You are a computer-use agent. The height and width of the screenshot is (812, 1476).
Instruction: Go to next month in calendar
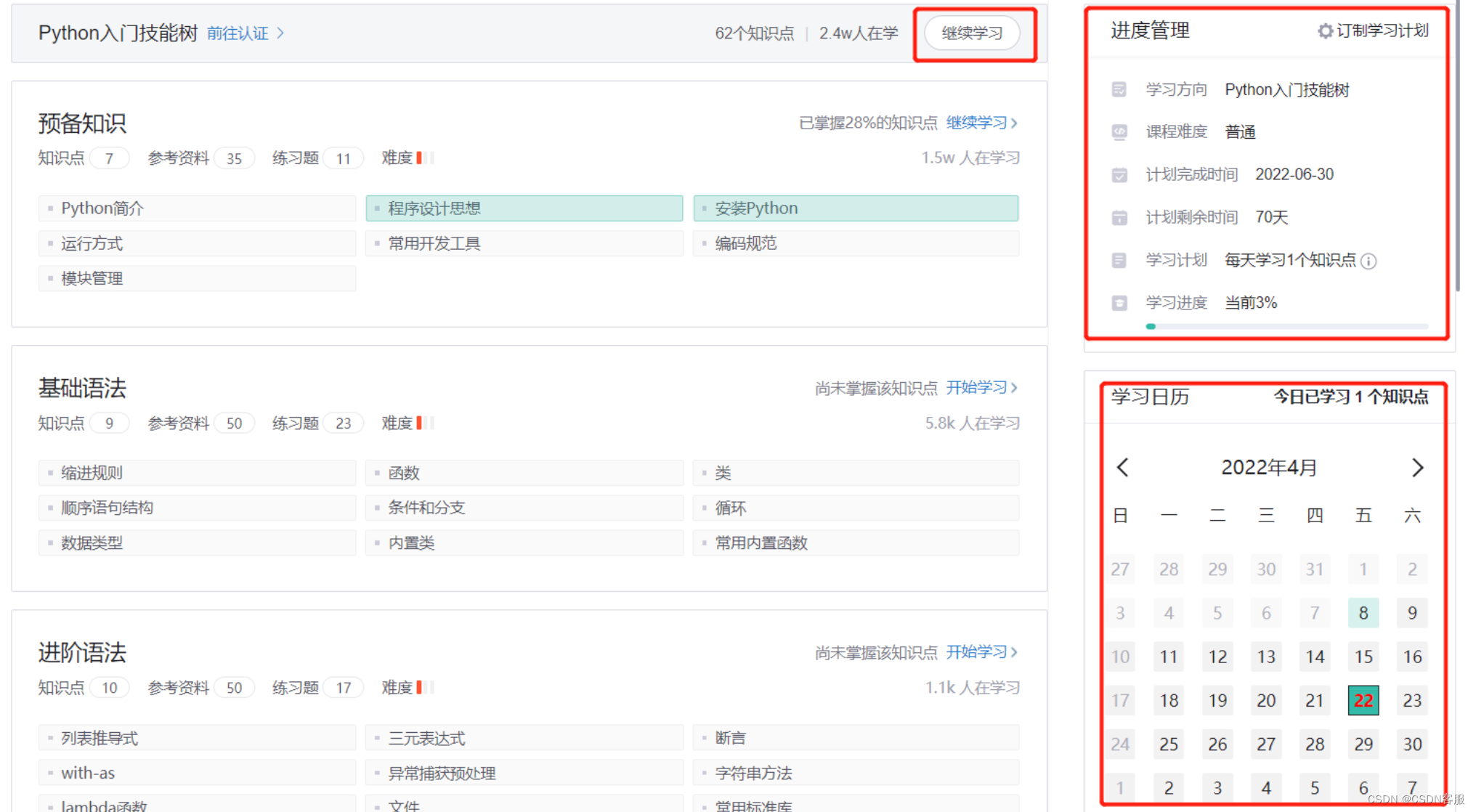[1417, 467]
